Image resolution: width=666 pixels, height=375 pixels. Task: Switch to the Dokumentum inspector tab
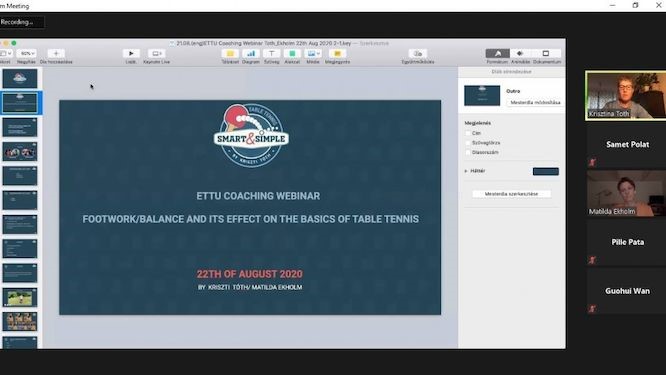point(546,54)
